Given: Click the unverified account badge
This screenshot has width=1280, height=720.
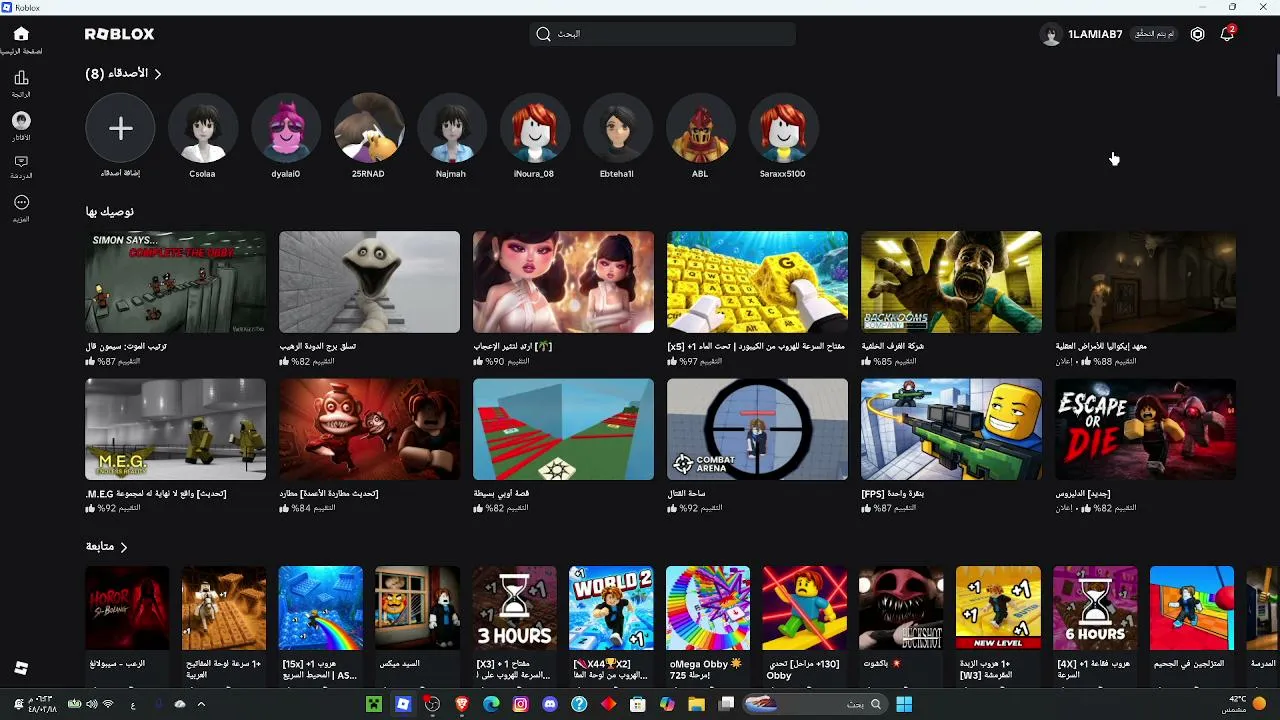Looking at the screenshot, I should pyautogui.click(x=1153, y=34).
